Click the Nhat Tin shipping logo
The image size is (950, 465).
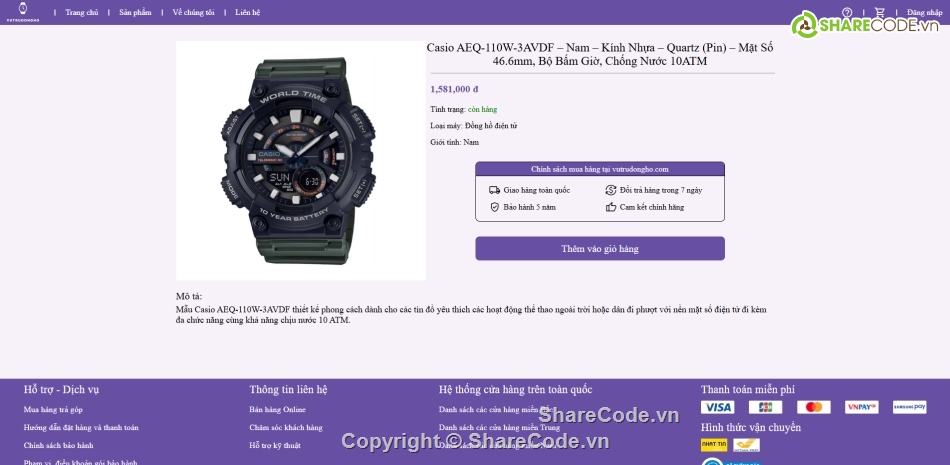point(714,445)
